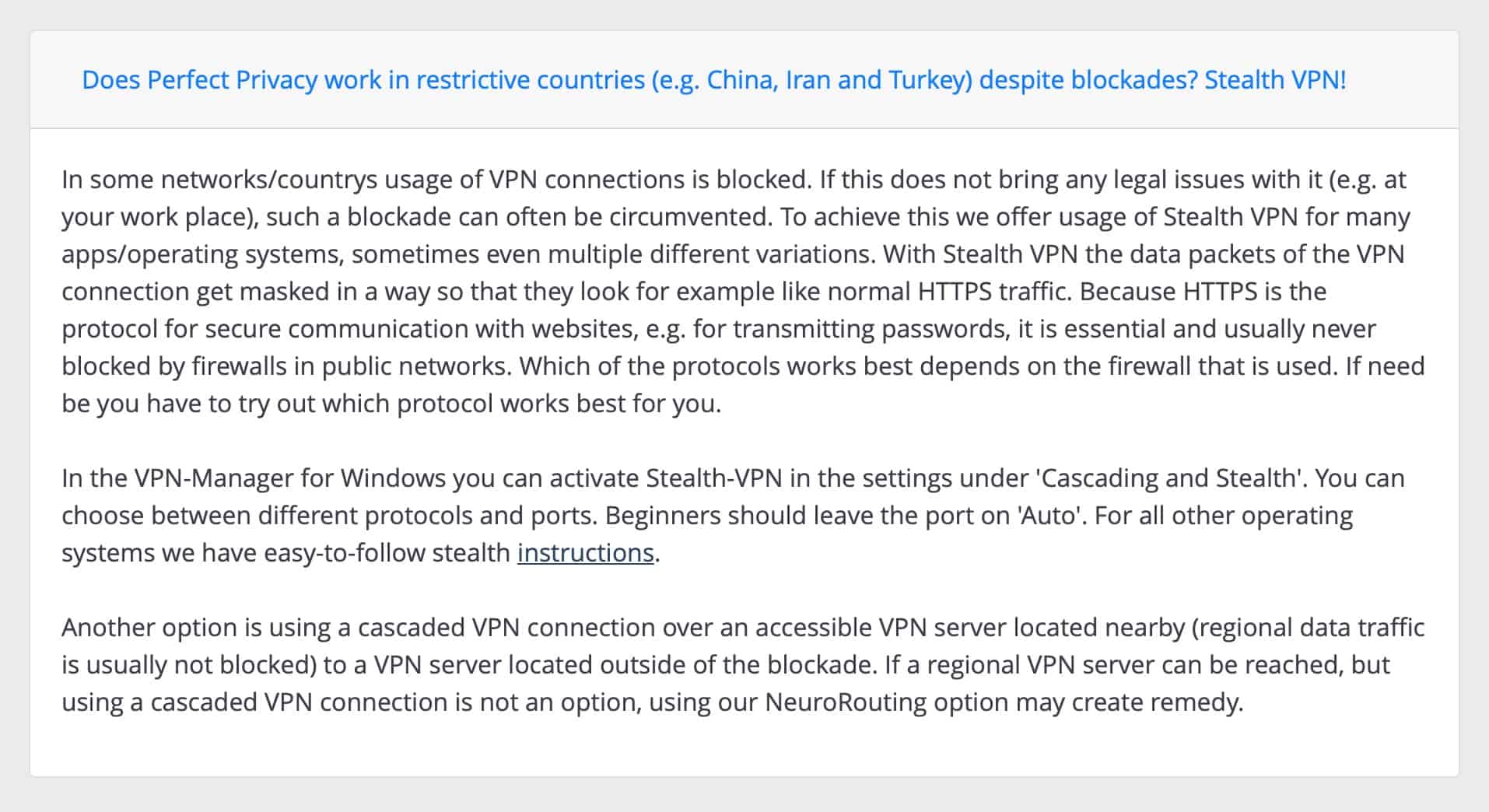Click the third paragraph about cascaded VPN connection
Image resolution: width=1489 pixels, height=812 pixels.
tap(743, 664)
